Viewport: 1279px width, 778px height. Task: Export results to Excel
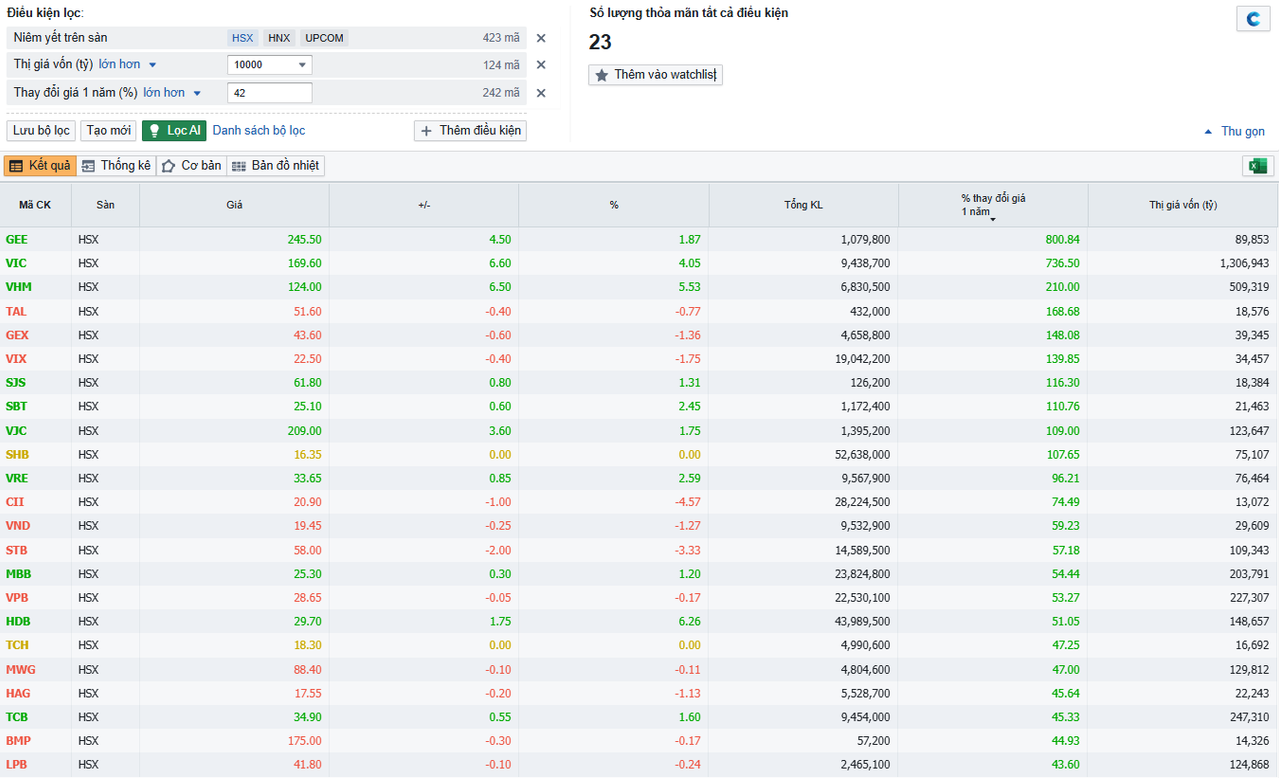pyautogui.click(x=1257, y=166)
